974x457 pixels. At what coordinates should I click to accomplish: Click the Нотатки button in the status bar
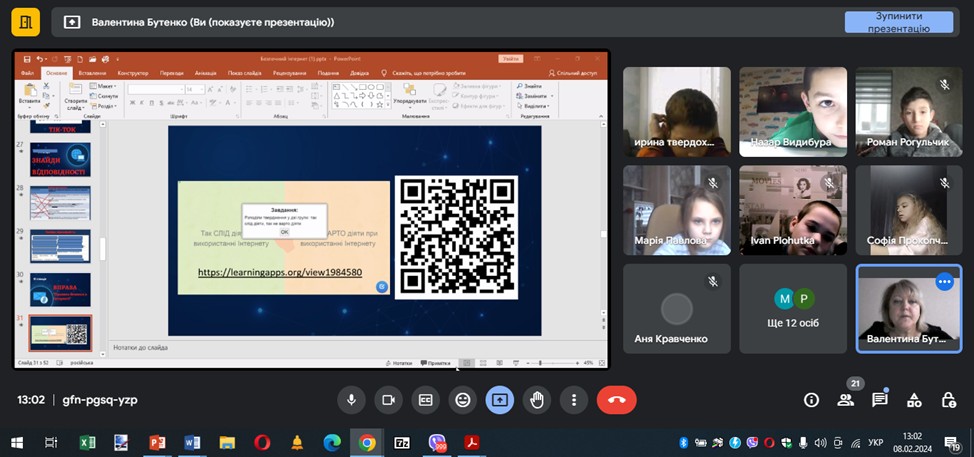pyautogui.click(x=399, y=363)
